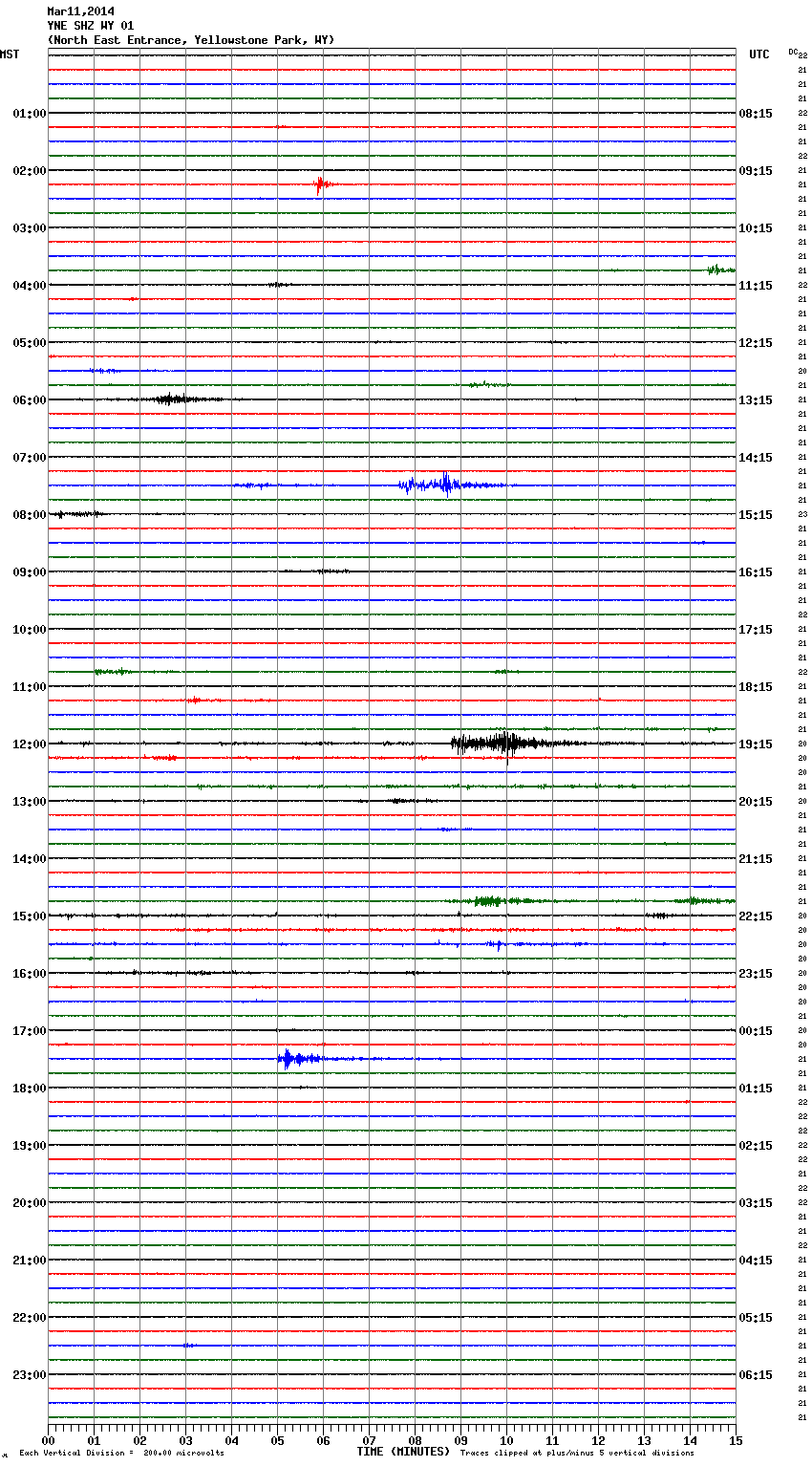Select the 23:00 MST time label
This screenshot has height=1466, width=812.
[x=29, y=1374]
